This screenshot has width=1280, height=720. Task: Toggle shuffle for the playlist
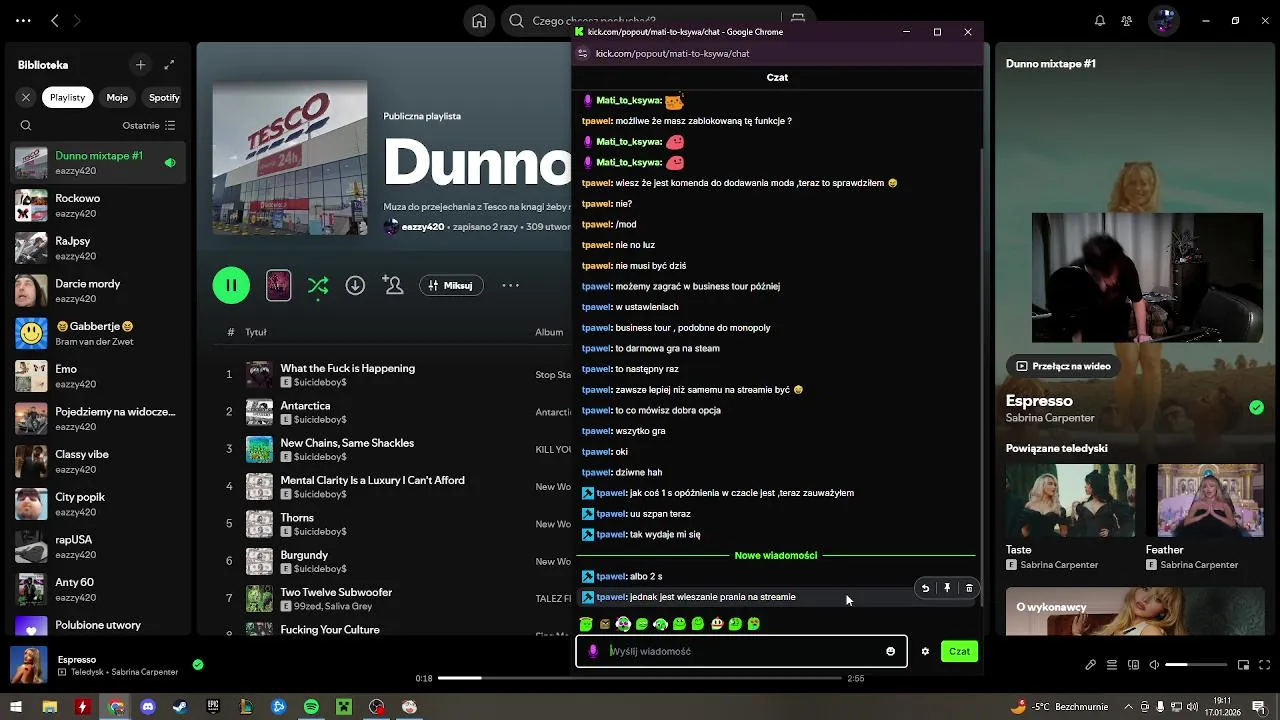click(318, 285)
